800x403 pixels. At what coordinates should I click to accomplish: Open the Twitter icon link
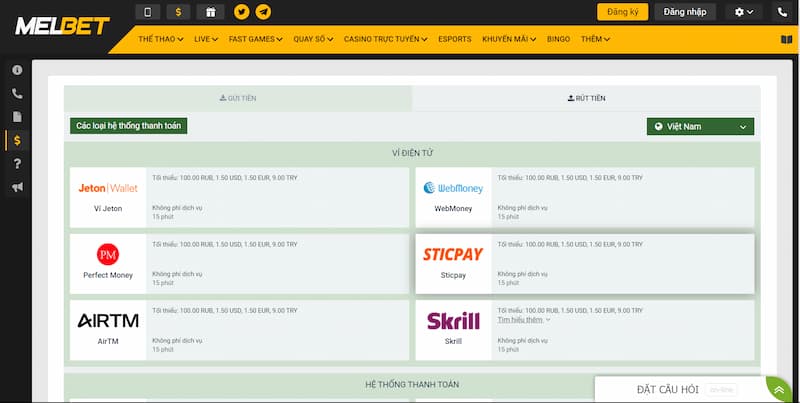point(242,13)
